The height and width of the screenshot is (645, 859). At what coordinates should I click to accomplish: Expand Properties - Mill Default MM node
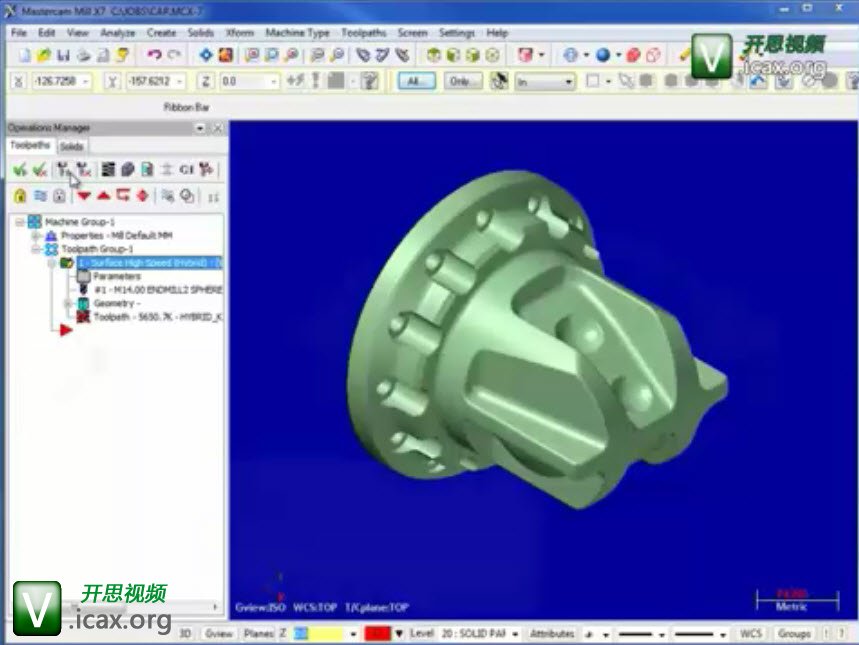coord(36,236)
